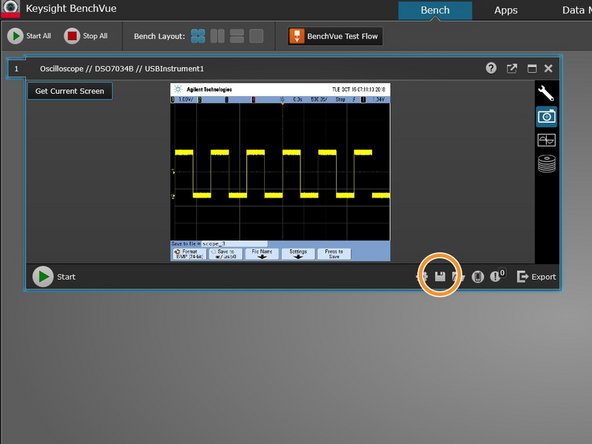
Task: Open BenchVue Test Flow
Action: pyautogui.click(x=335, y=36)
